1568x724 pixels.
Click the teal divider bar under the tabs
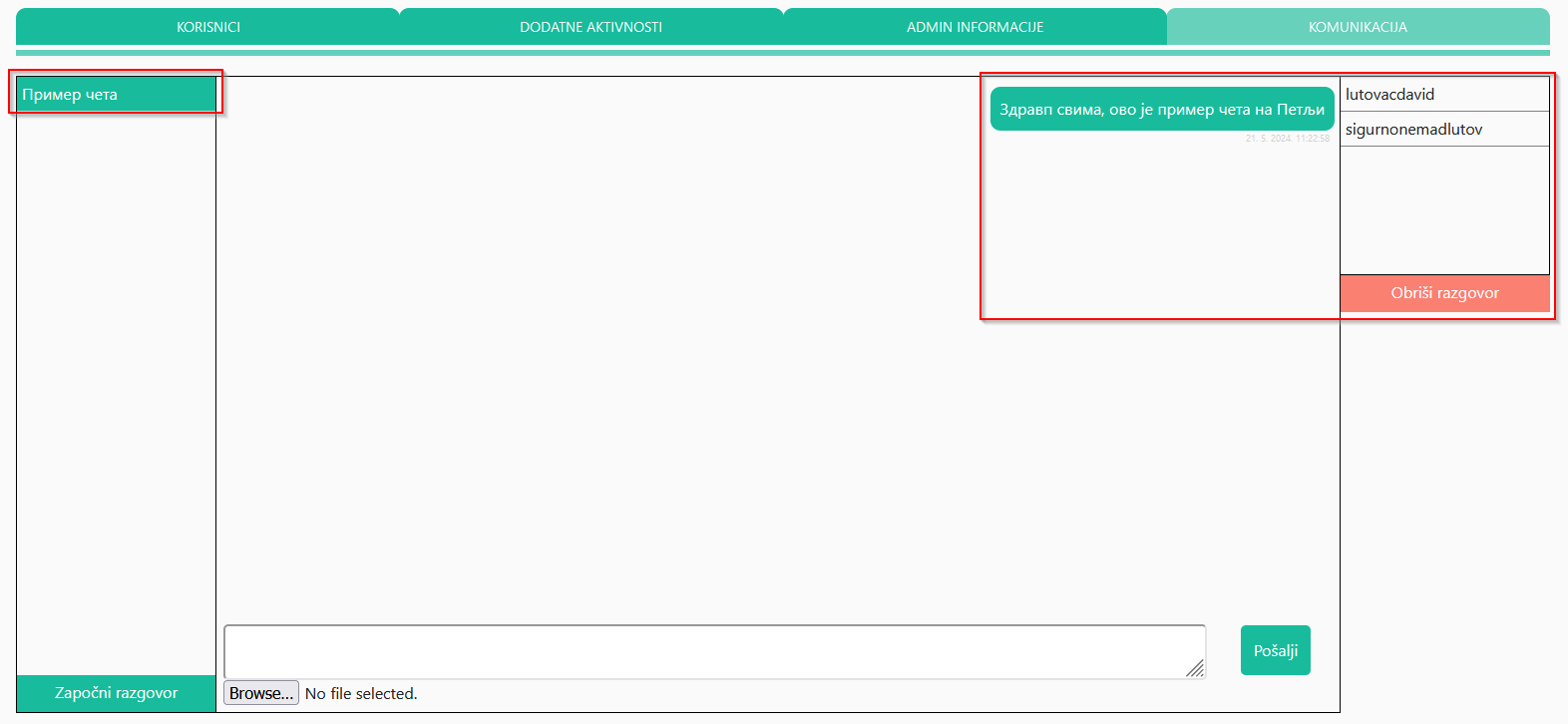783,53
